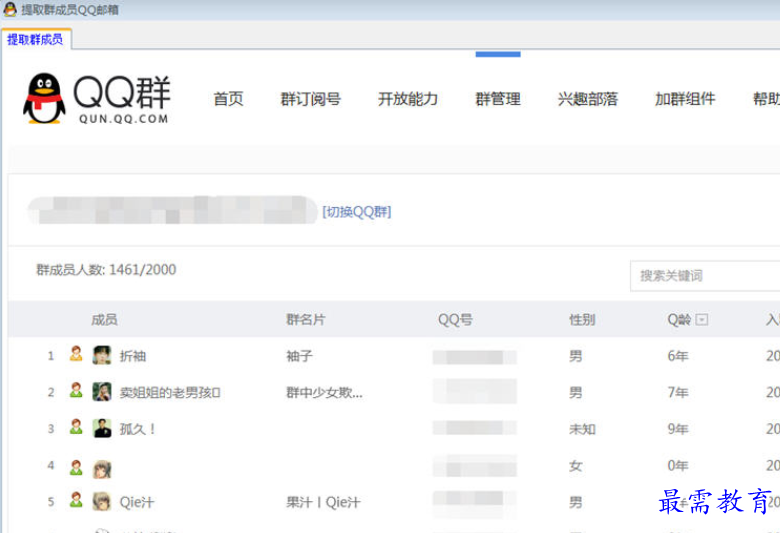Select member name 折袖
The width and height of the screenshot is (780, 533).
tap(133, 356)
